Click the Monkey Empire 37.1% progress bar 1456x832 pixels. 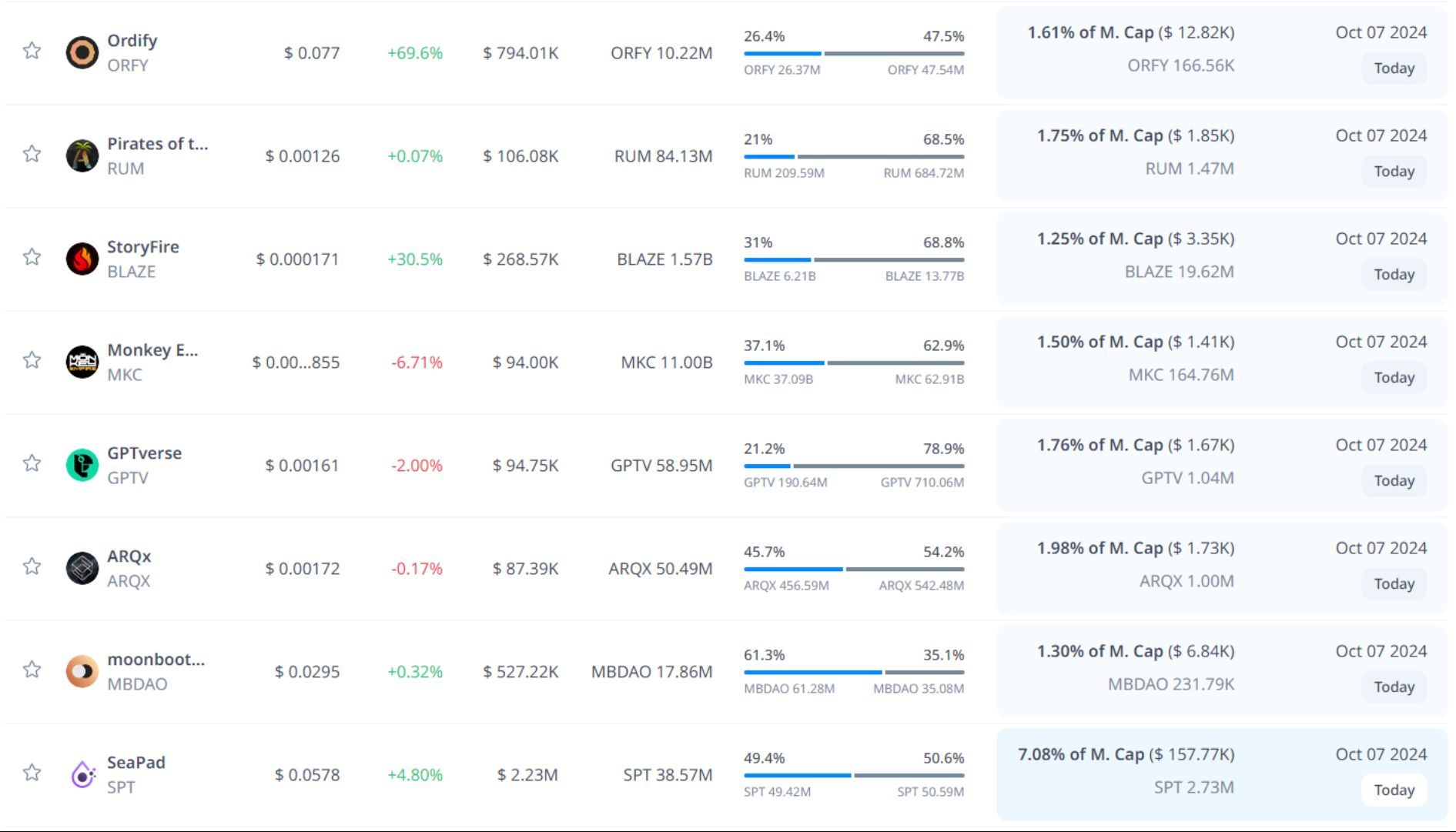tap(853, 363)
